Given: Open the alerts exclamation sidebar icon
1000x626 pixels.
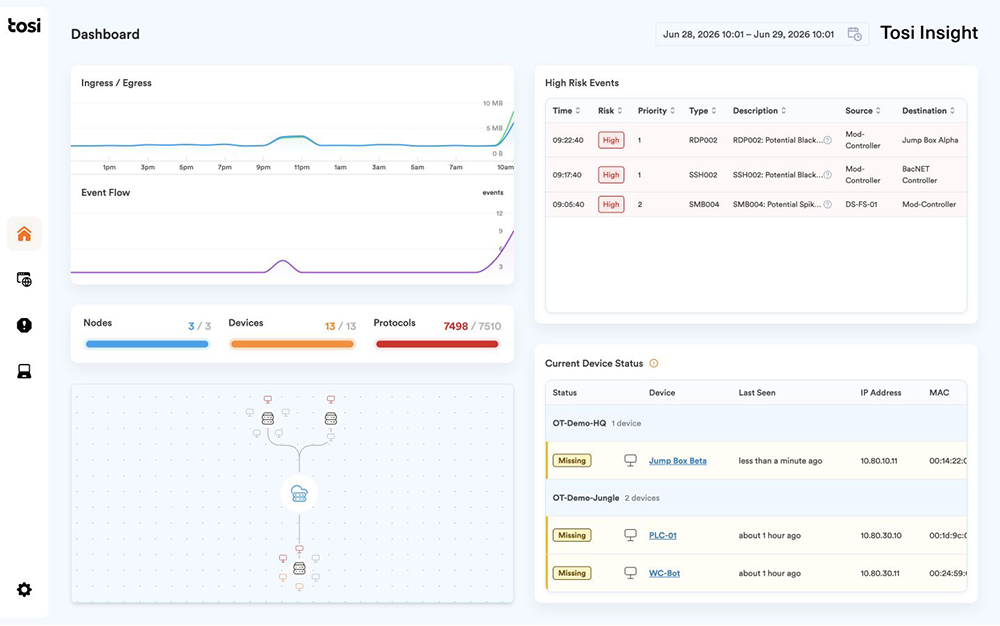Looking at the screenshot, I should (x=24, y=325).
